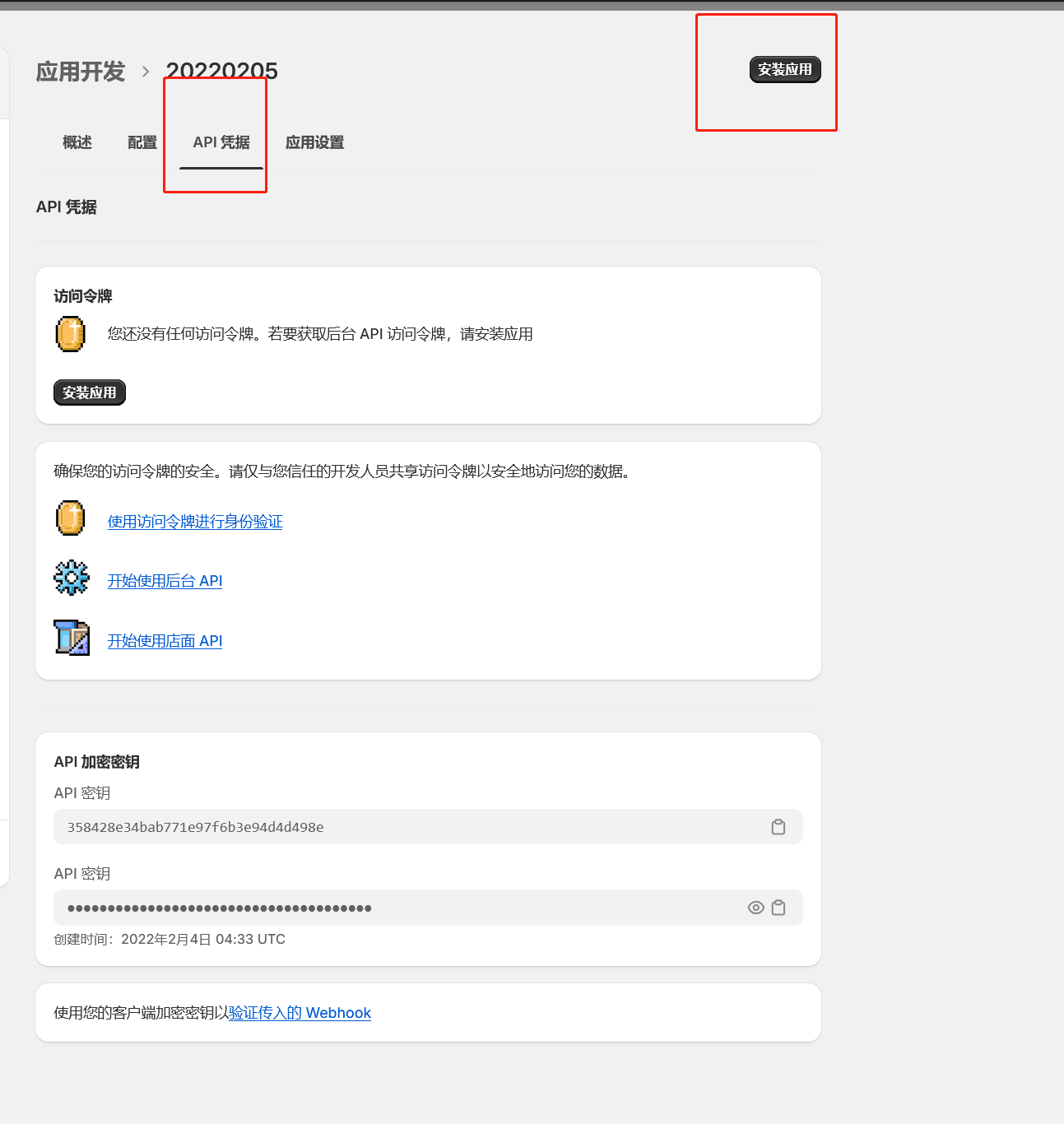Go back to 应用开发 breadcrumb
The width and height of the screenshot is (1064, 1124).
coord(81,72)
